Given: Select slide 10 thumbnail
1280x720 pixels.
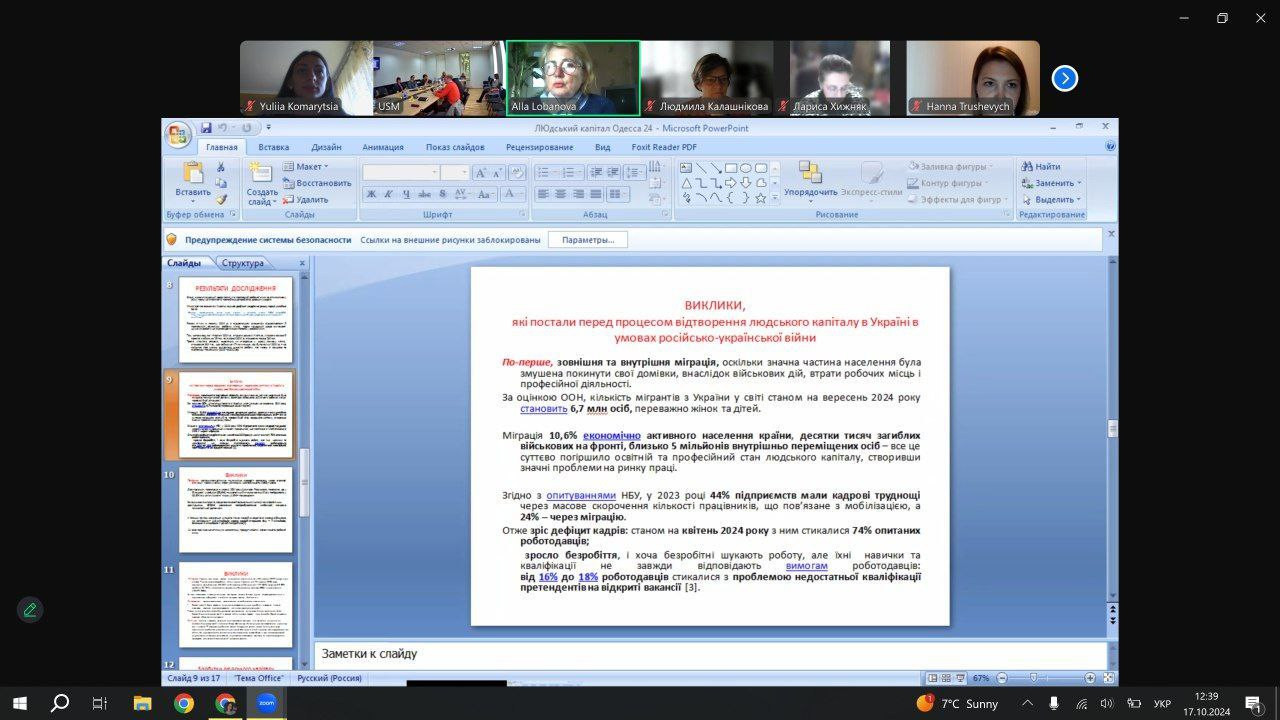Looking at the screenshot, I should tap(236, 510).
